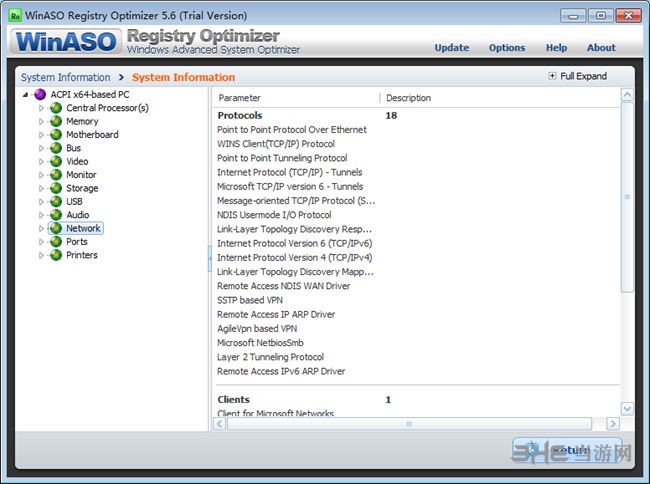Image resolution: width=650 pixels, height=484 pixels.
Task: Select the Audio tree item label
Action: point(78,215)
